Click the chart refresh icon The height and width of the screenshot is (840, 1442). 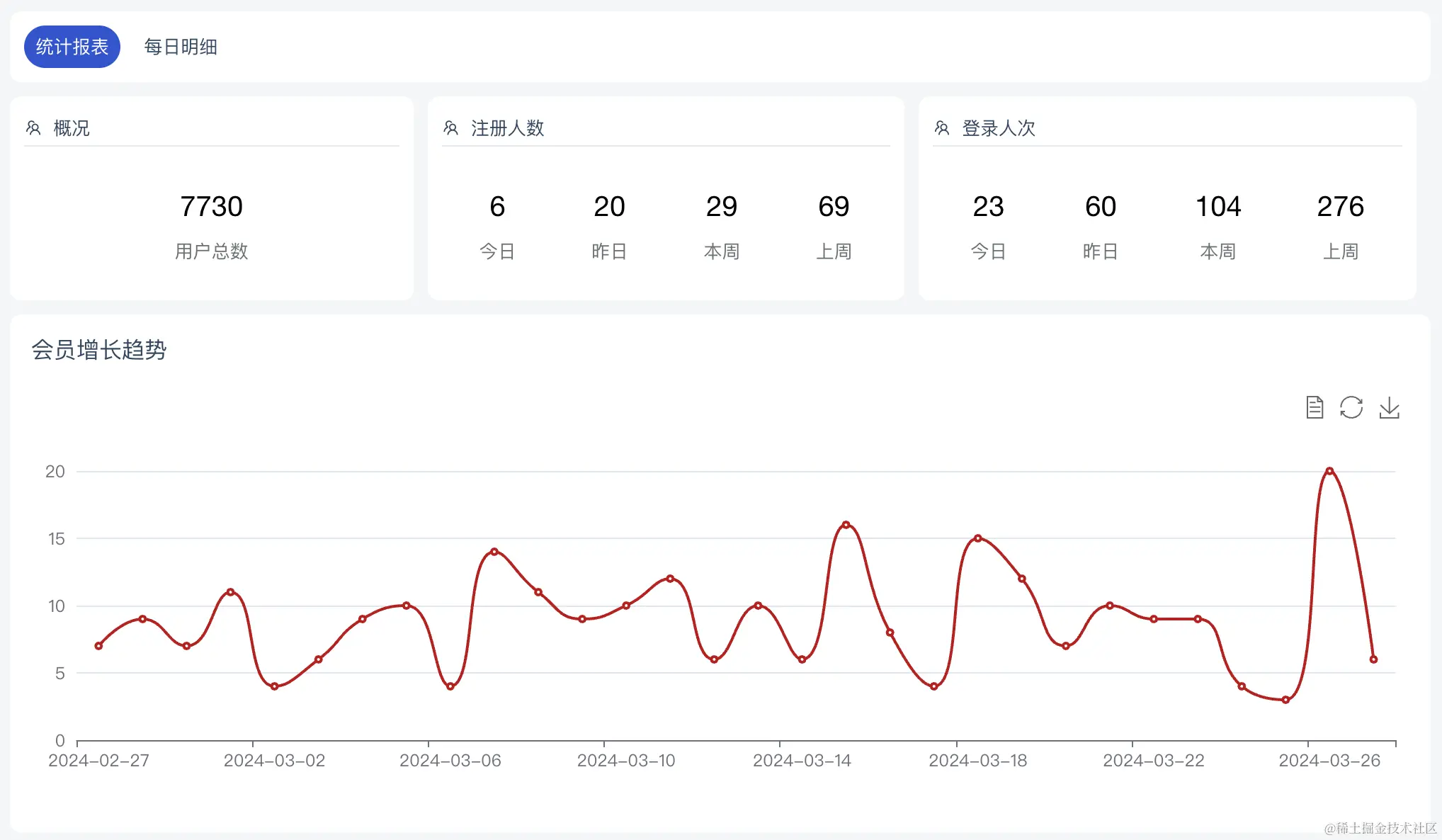[1351, 407]
